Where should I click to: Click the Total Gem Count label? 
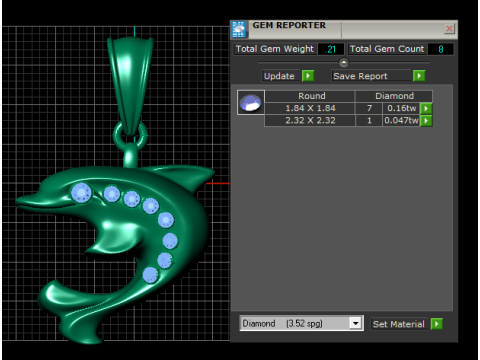387,49
